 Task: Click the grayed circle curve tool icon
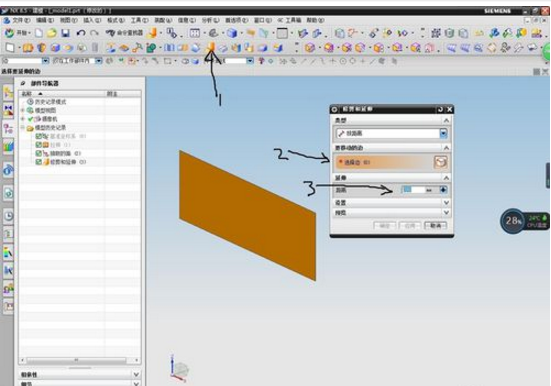pos(343,61)
